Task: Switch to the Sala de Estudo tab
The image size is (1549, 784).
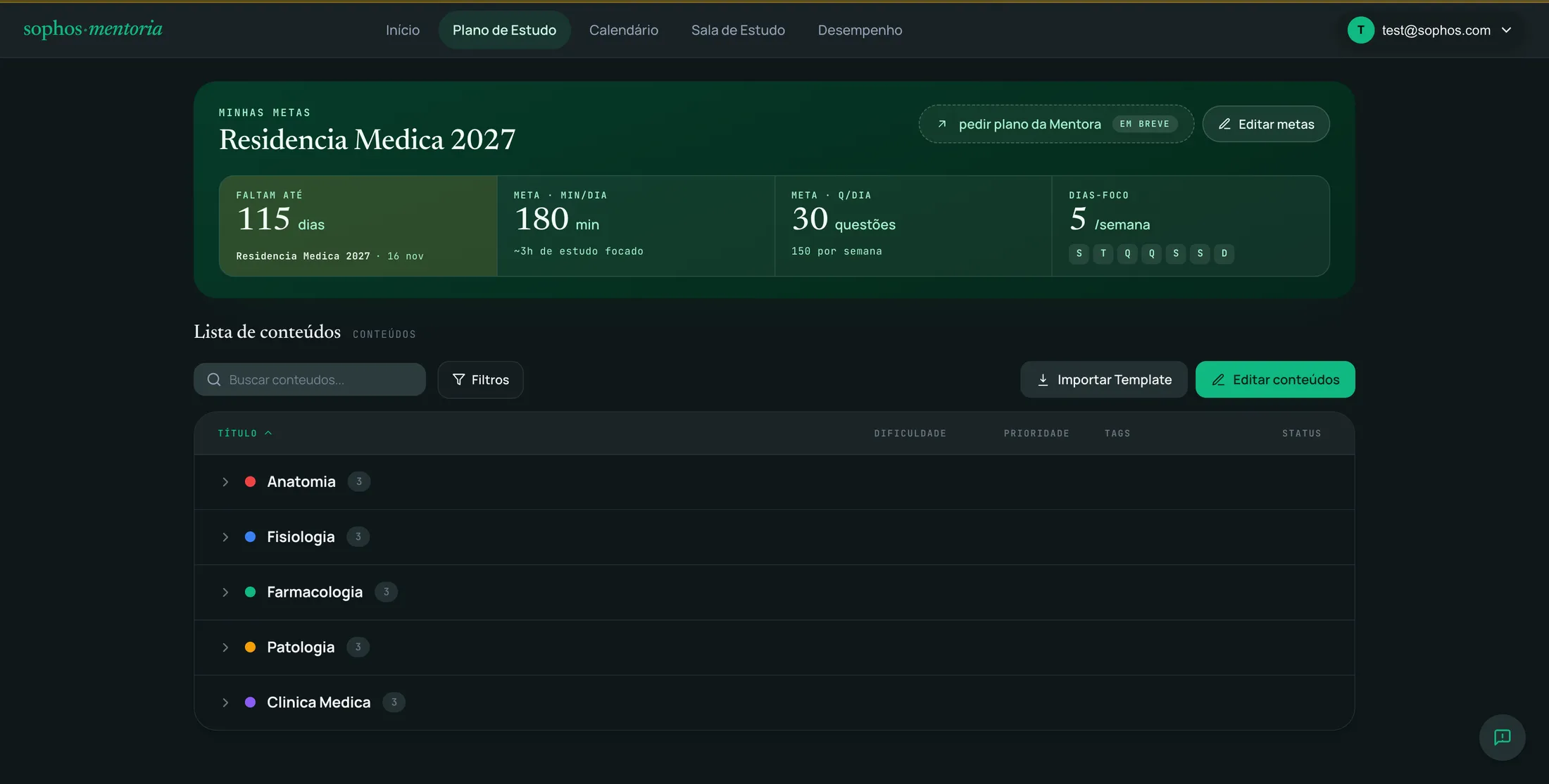Action: pyautogui.click(x=738, y=30)
